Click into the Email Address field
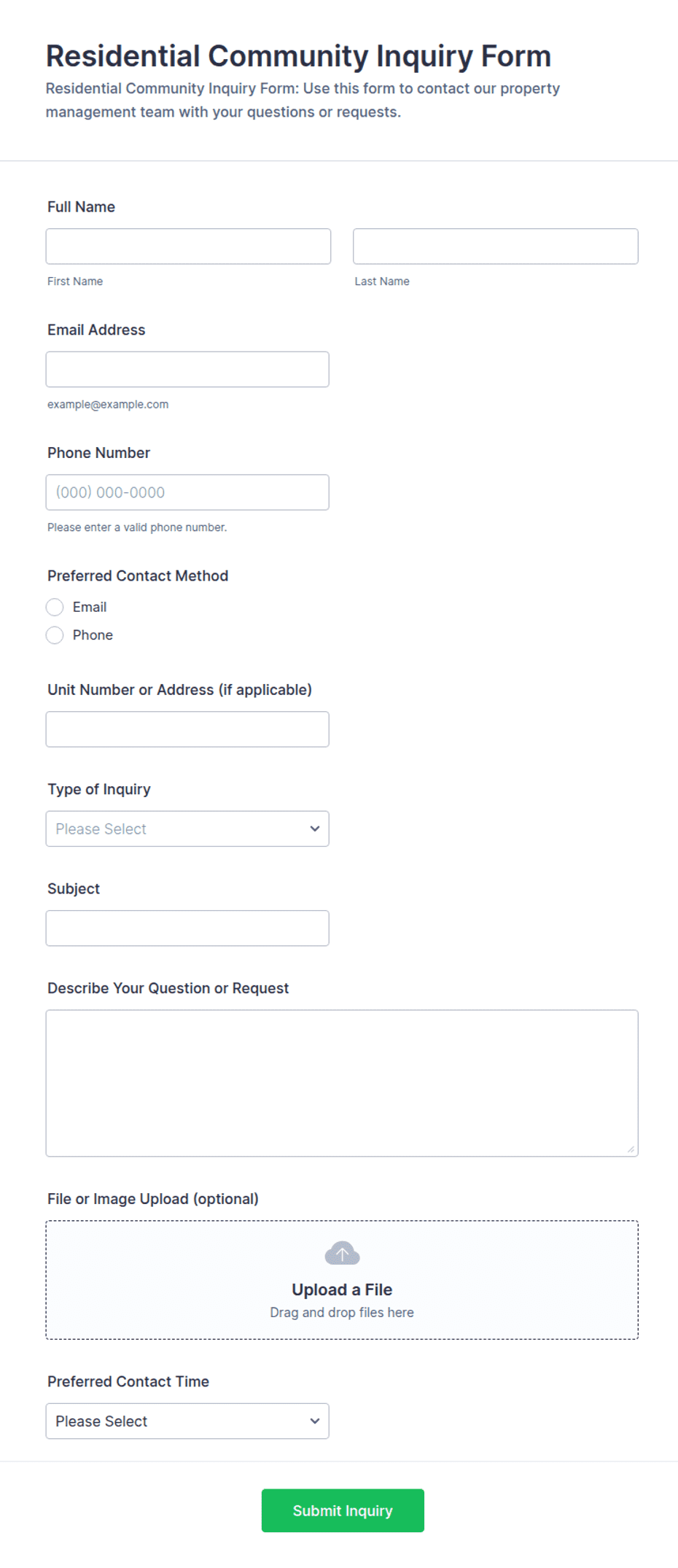678x1568 pixels. (x=187, y=369)
